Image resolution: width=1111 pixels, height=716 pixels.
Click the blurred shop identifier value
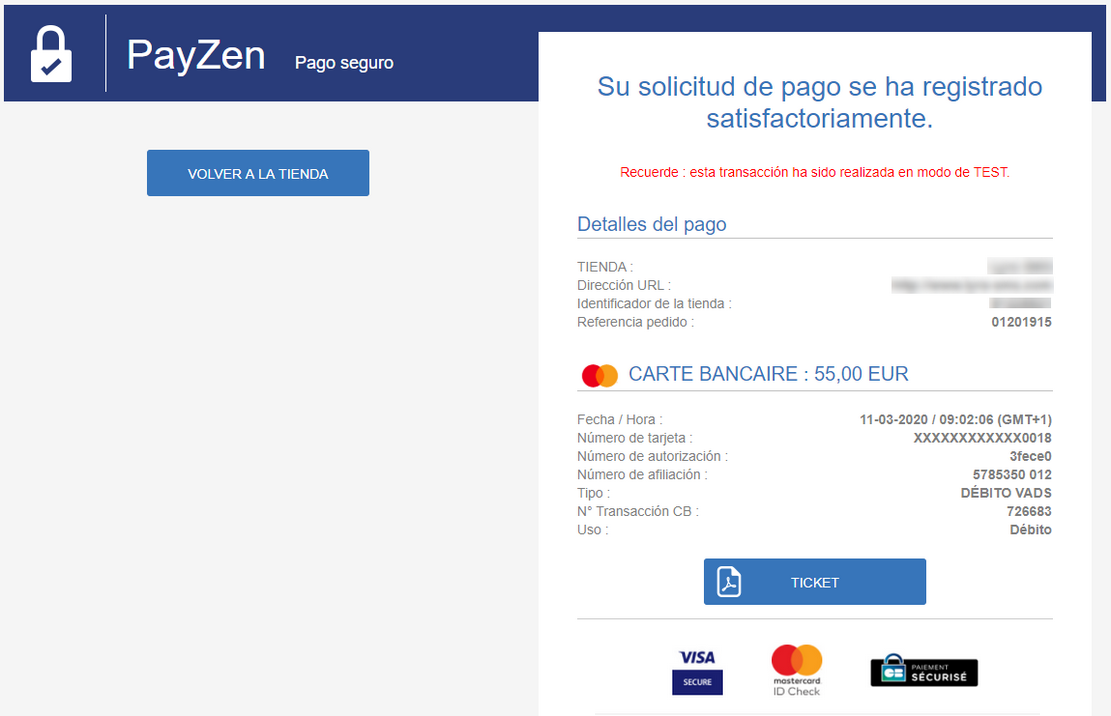[1020, 303]
